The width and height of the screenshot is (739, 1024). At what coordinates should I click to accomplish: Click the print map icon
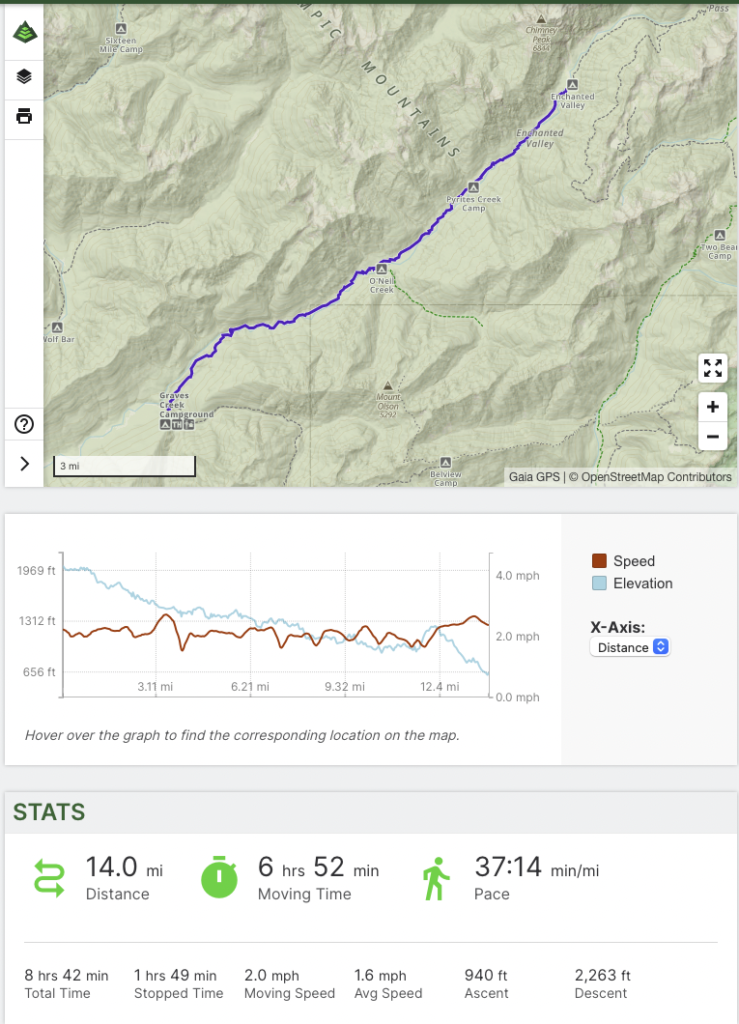click(24, 117)
